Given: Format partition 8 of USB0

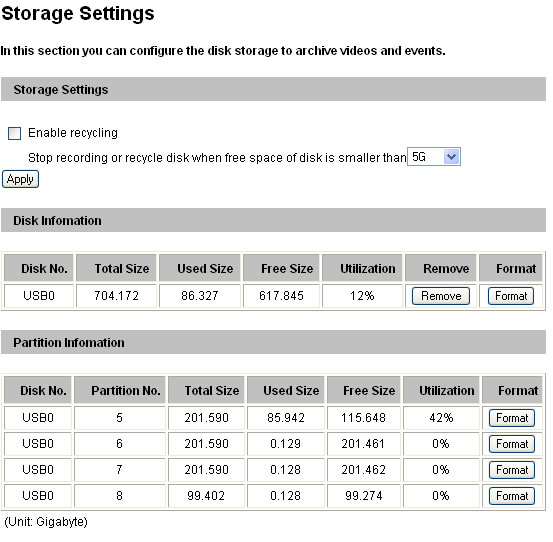Looking at the screenshot, I should [x=512, y=496].
